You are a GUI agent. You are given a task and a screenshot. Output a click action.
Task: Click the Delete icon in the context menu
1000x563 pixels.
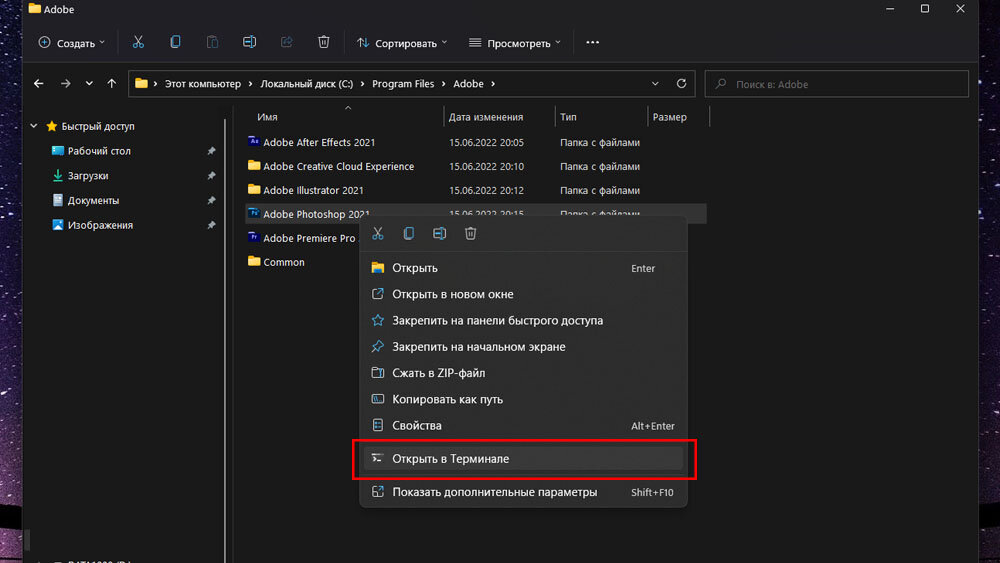470,233
